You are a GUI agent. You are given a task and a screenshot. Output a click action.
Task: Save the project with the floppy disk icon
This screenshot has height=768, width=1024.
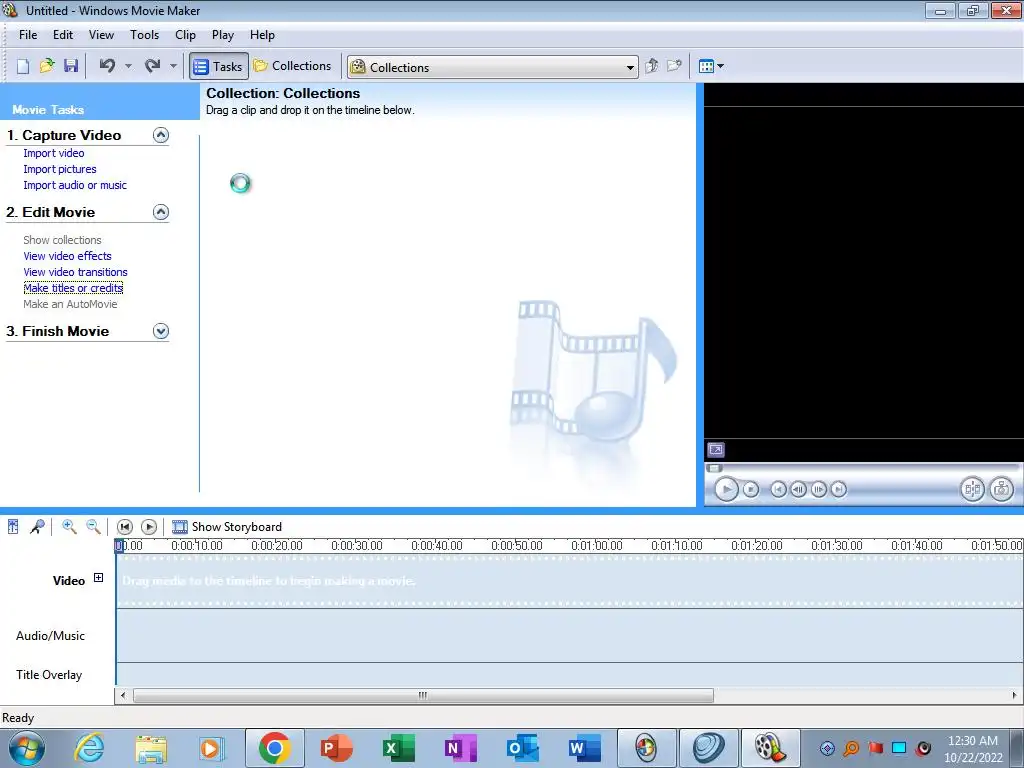point(71,66)
